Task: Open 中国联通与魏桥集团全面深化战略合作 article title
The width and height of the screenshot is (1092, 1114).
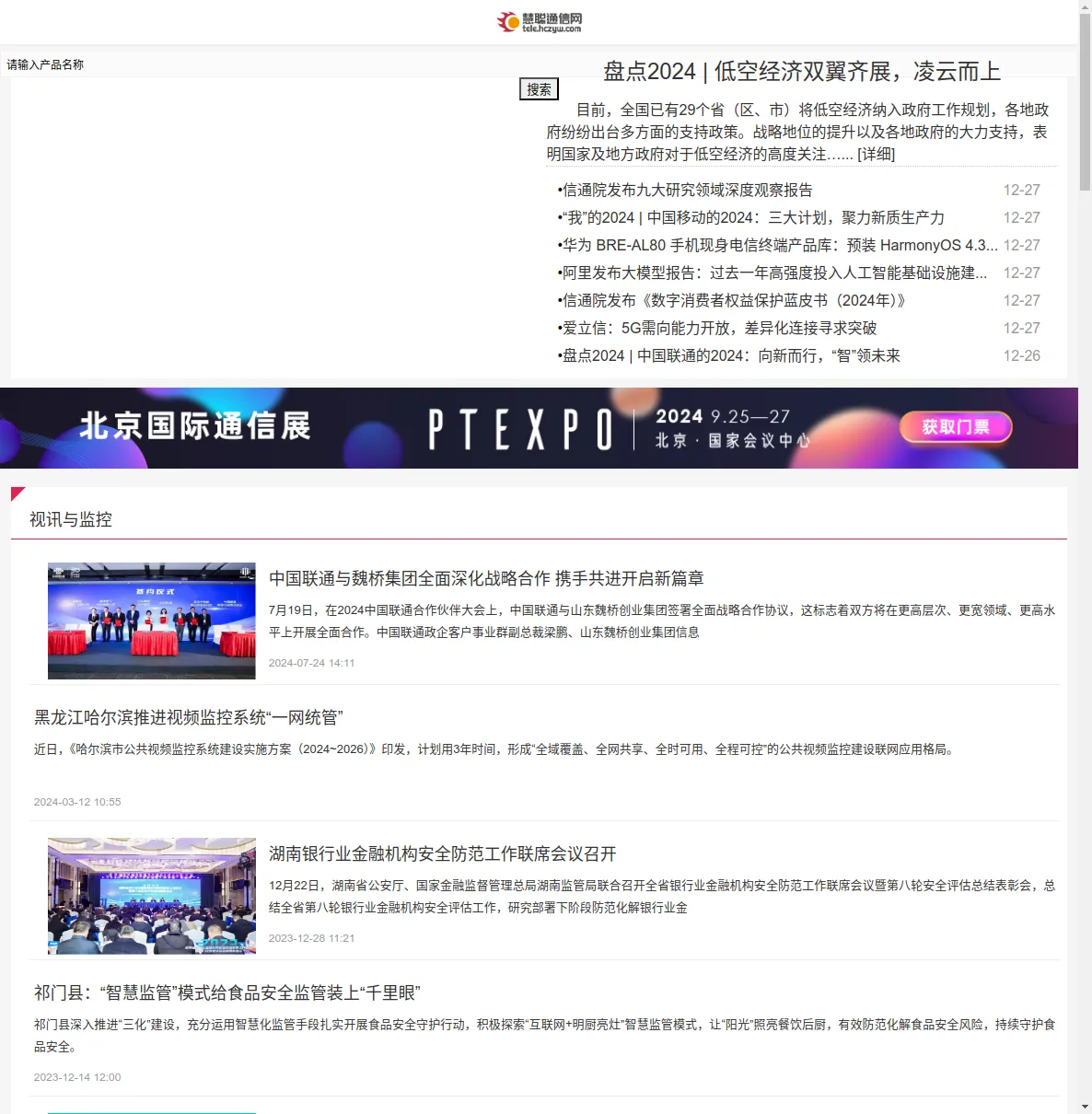Action: 486,578
